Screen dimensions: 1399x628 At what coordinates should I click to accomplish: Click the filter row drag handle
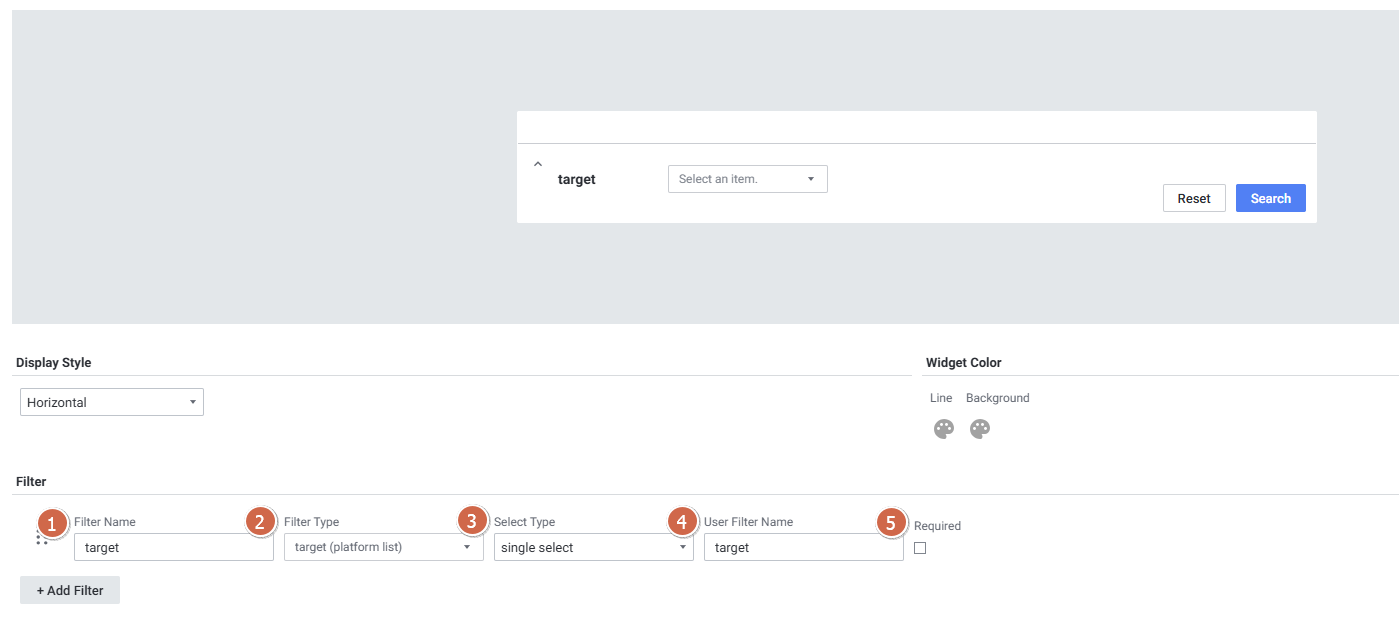[x=41, y=540]
